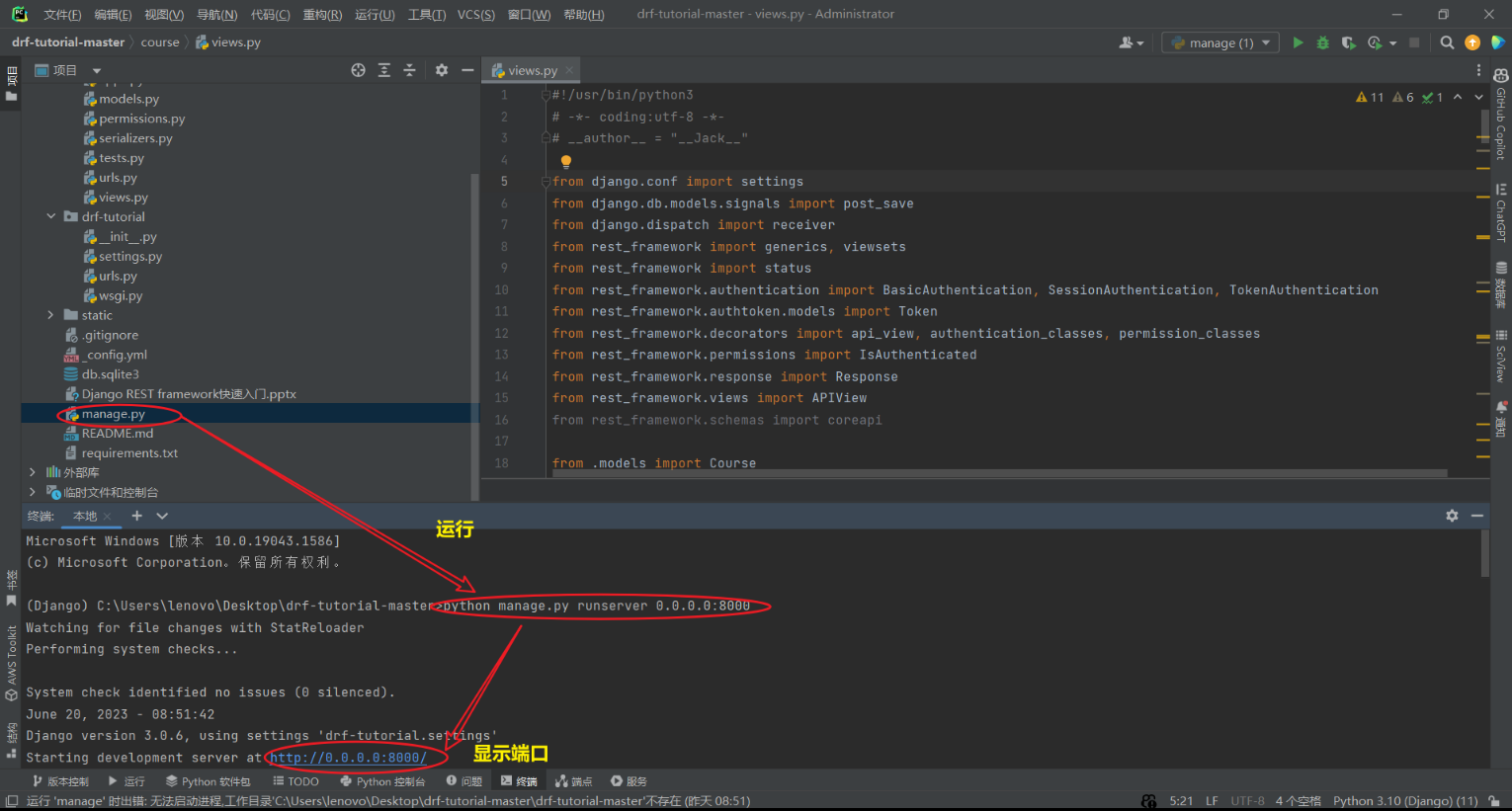
Task: Fold the import block at line 5
Action: 546,182
